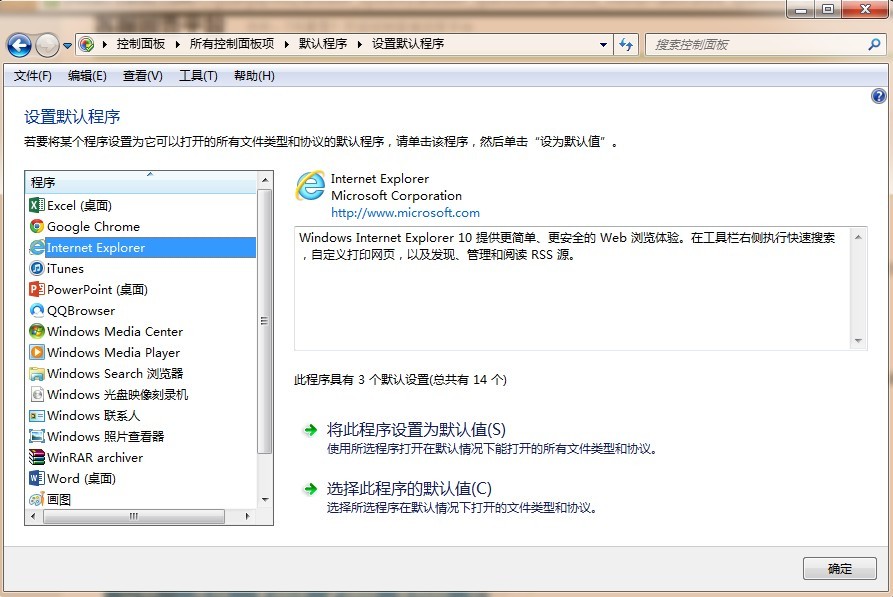Viewport: 893px width, 597px height.
Task: Click the Windows Media Center icon
Action: point(36,331)
